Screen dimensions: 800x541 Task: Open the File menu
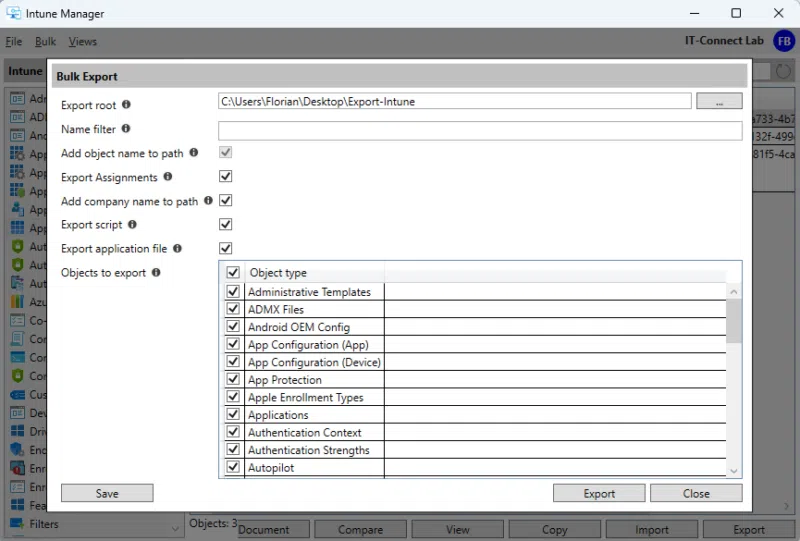click(x=14, y=42)
